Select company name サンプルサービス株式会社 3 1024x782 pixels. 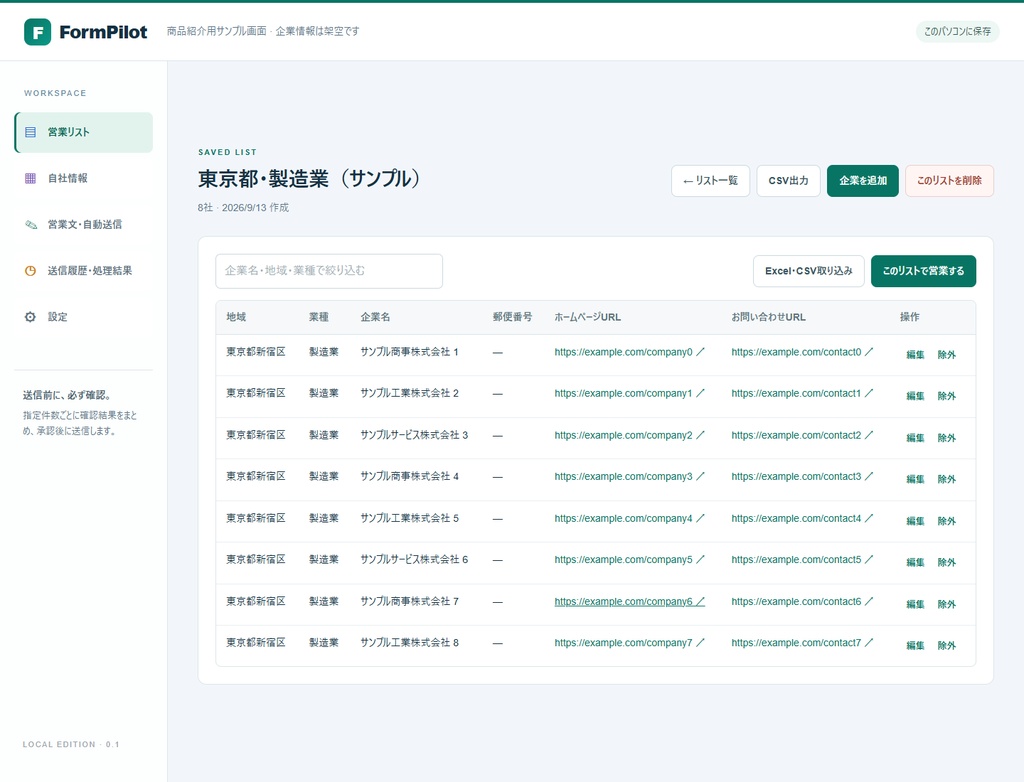pos(414,435)
